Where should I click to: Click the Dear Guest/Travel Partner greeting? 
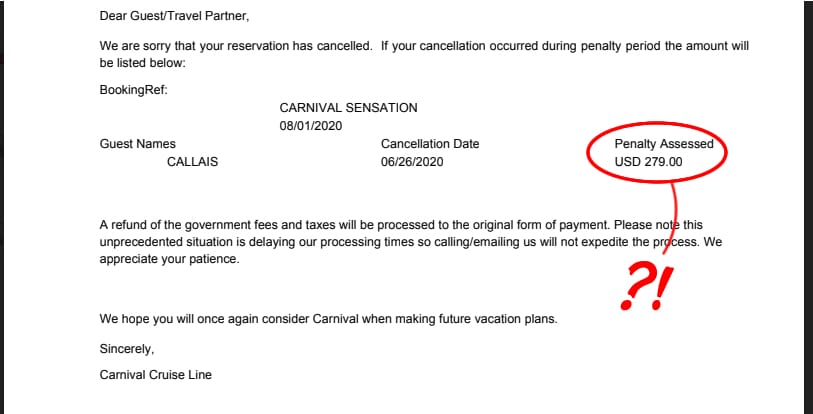[174, 16]
